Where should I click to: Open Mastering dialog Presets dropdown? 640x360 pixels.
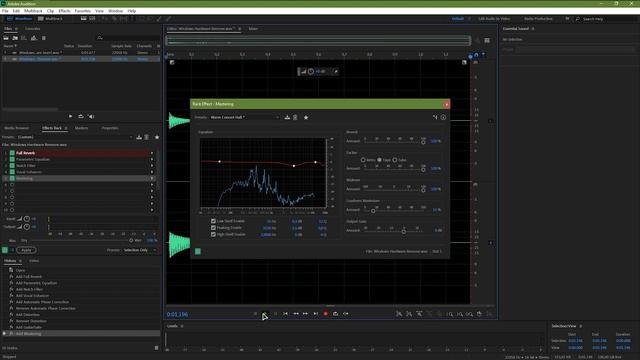244,118
